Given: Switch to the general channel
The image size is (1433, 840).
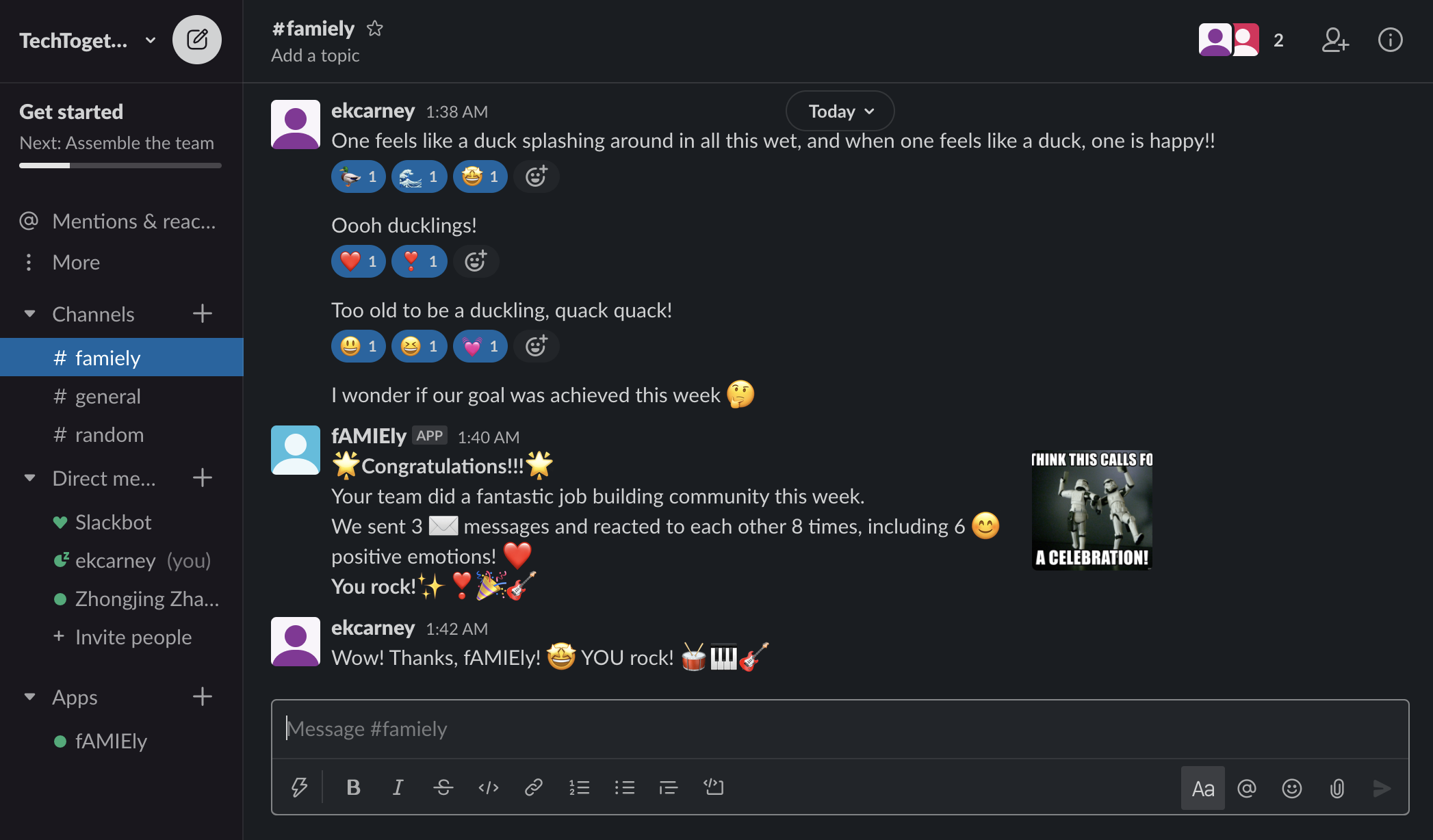Looking at the screenshot, I should pos(107,397).
